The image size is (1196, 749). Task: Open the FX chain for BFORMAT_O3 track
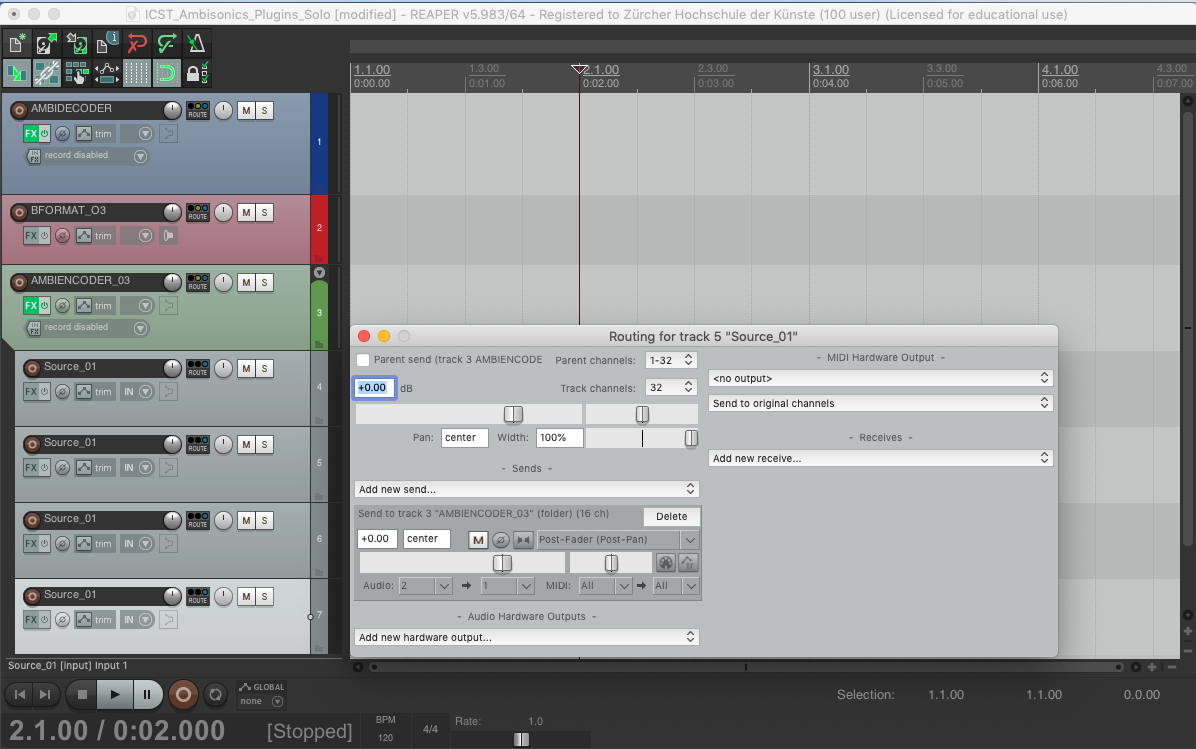pyautogui.click(x=31, y=236)
